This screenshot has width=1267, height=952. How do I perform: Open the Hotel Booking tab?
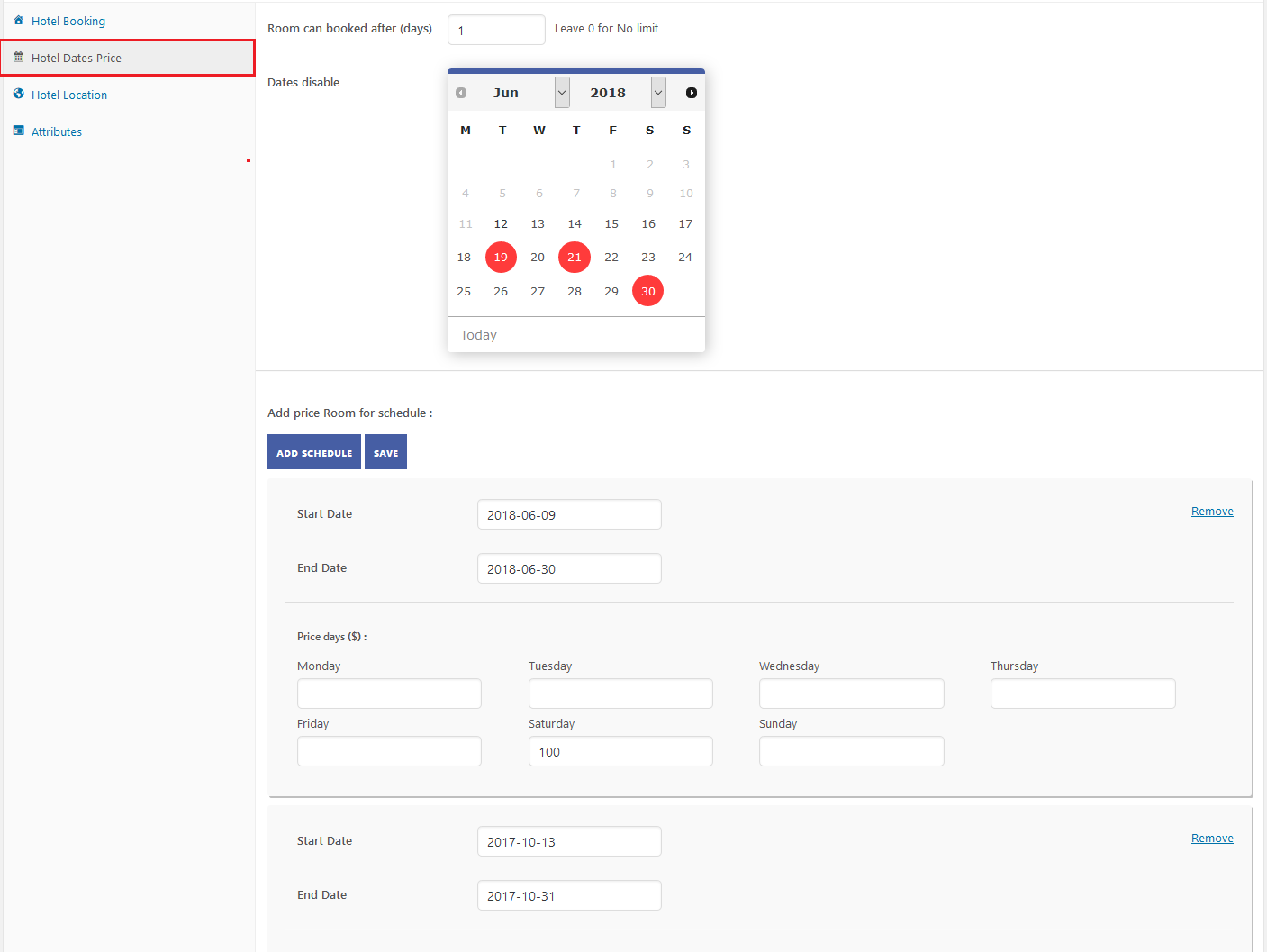(x=129, y=21)
